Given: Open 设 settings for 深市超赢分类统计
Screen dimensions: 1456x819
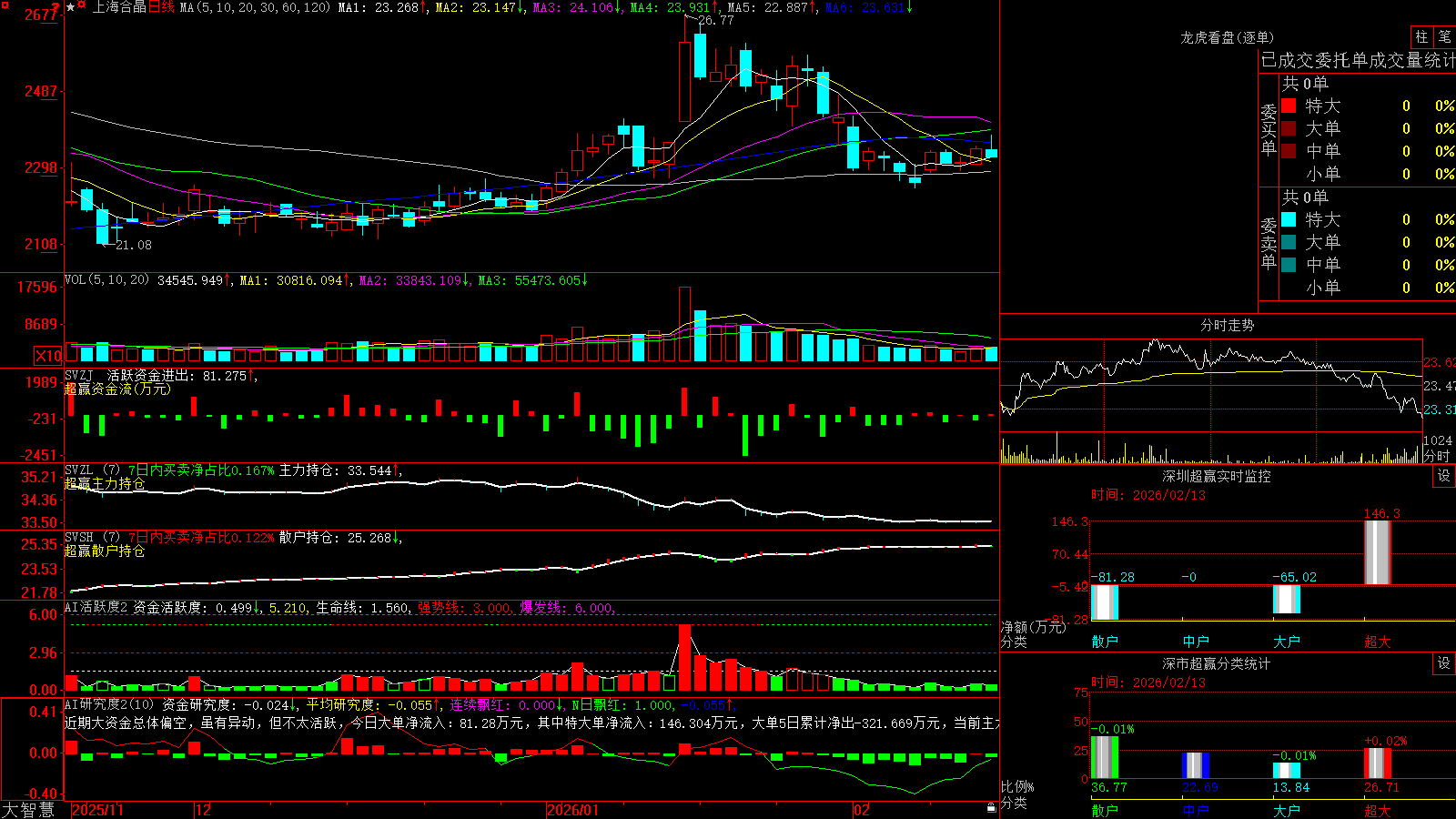Looking at the screenshot, I should coord(1444,663).
